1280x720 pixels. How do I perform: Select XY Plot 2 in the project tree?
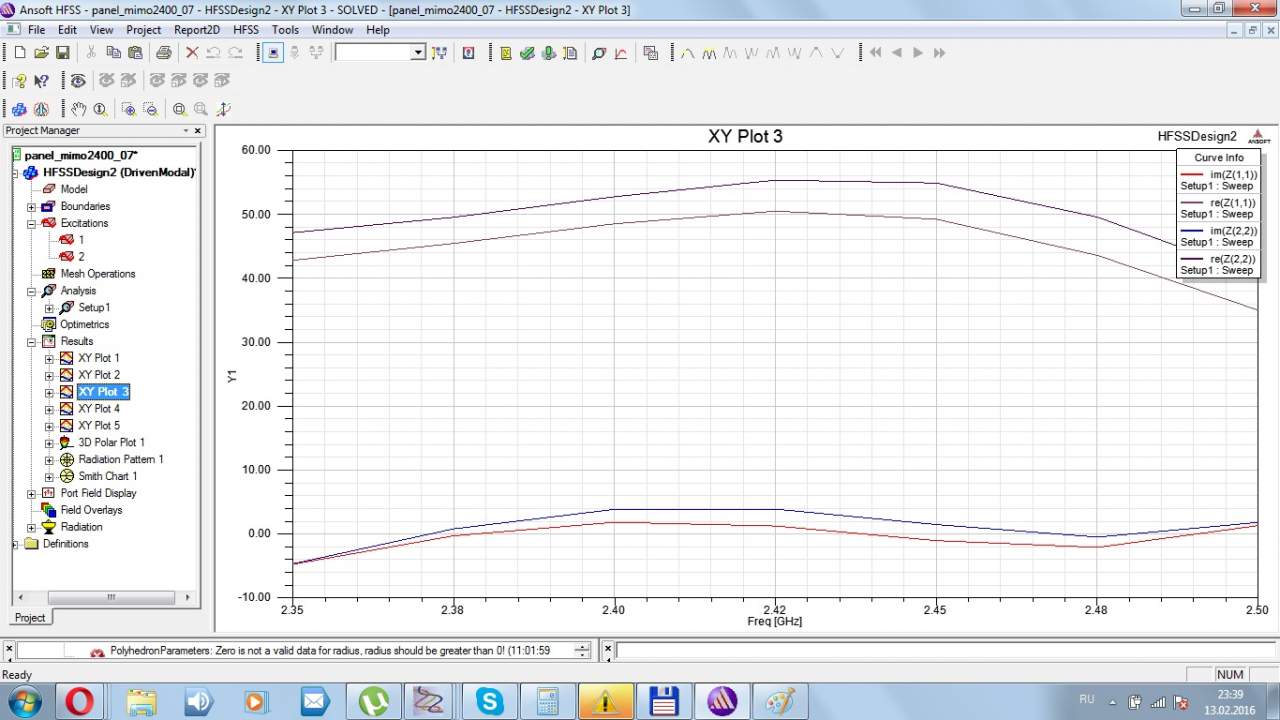tap(99, 375)
